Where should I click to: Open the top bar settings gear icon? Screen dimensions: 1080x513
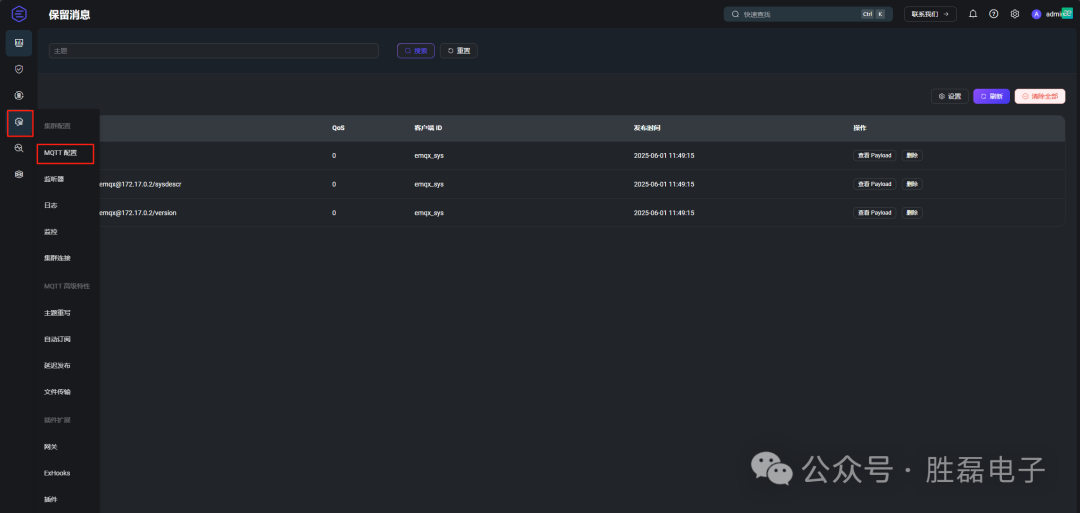coord(1015,14)
